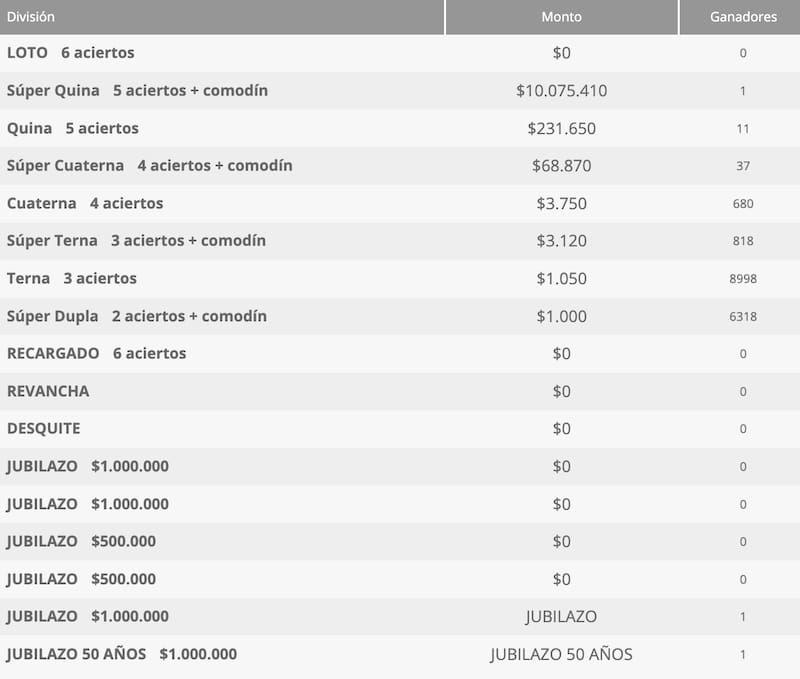Select the $231.650 amount
This screenshot has height=679, width=800.
(x=561, y=128)
